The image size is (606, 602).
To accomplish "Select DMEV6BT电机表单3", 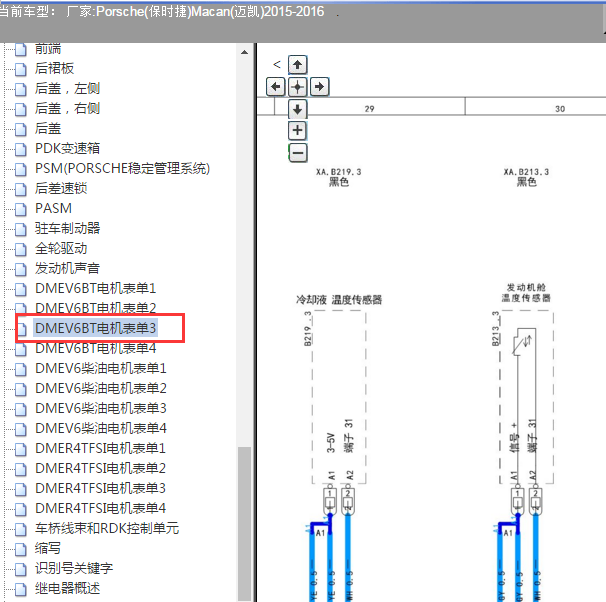I will [x=95, y=328].
